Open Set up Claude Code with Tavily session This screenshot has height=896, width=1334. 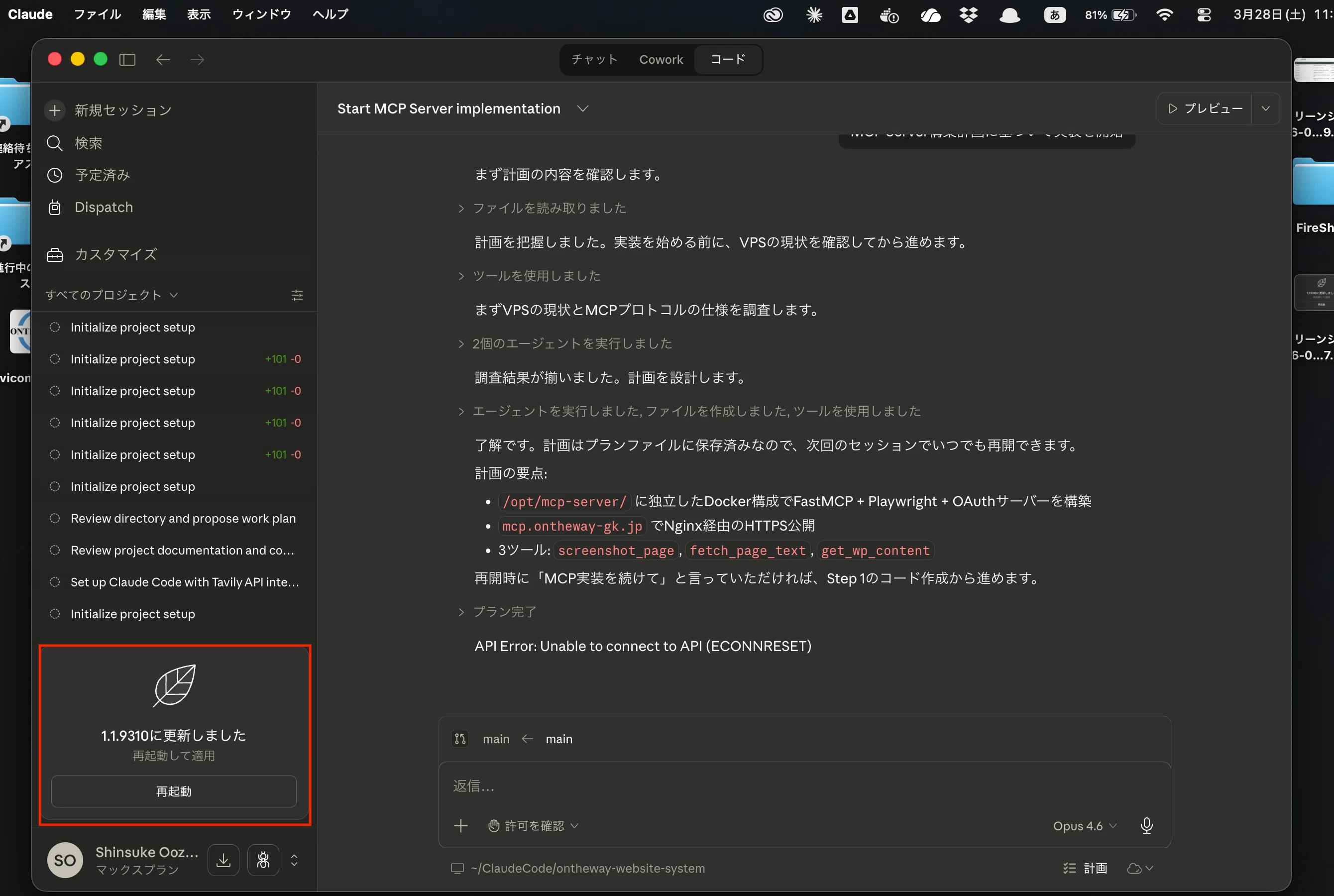tap(174, 582)
